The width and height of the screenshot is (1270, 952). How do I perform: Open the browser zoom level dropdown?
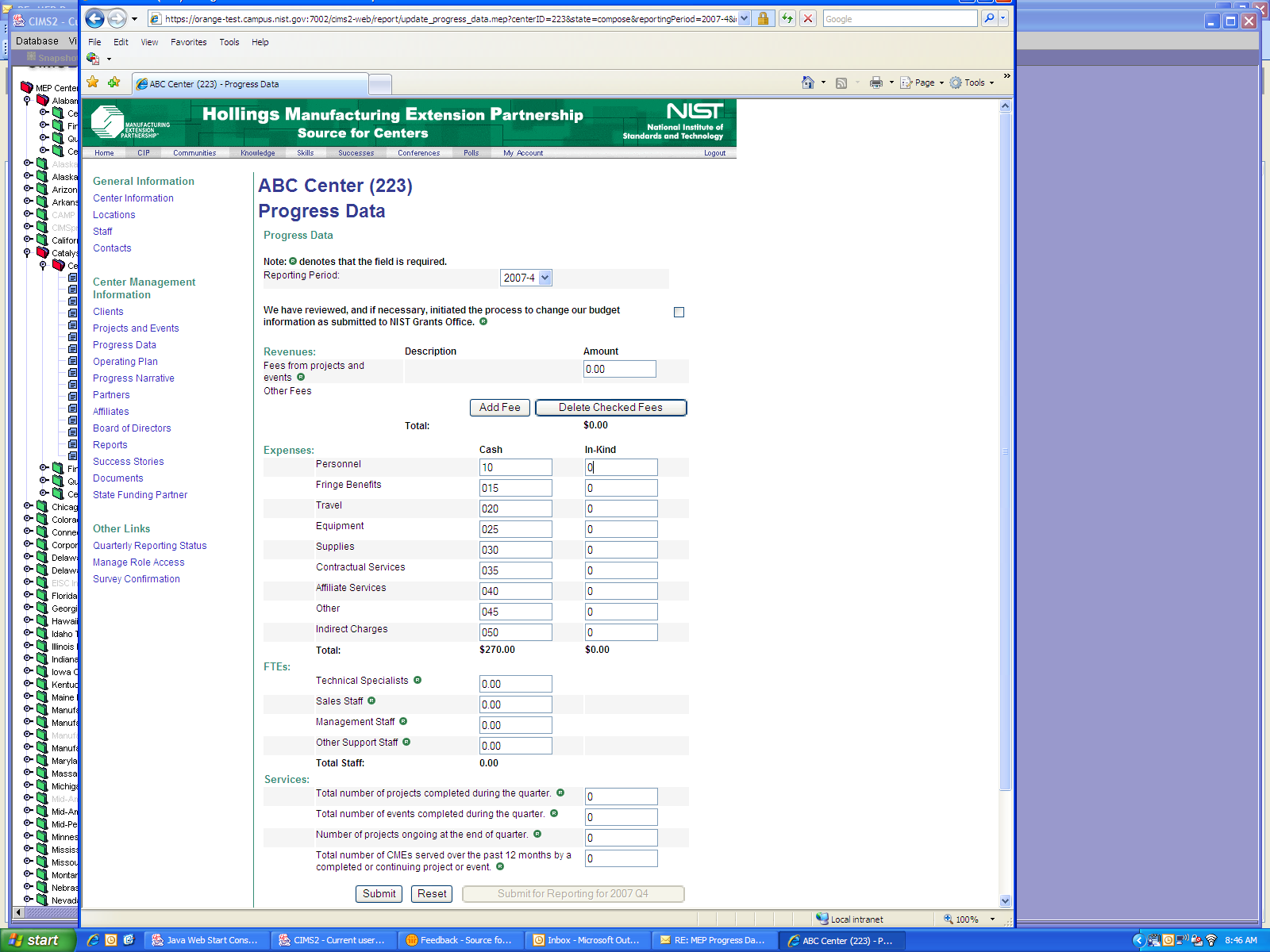[992, 919]
